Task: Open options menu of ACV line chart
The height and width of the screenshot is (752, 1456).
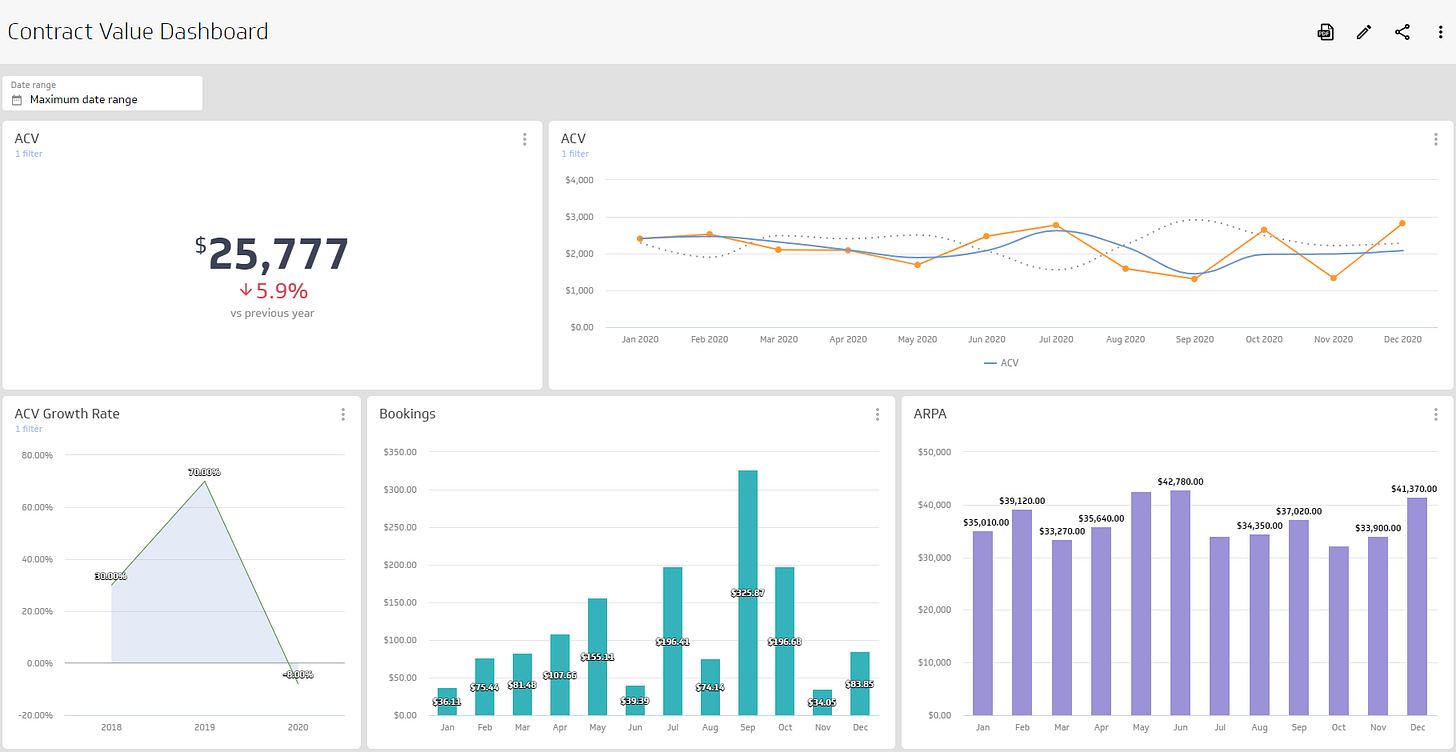Action: 1436,140
